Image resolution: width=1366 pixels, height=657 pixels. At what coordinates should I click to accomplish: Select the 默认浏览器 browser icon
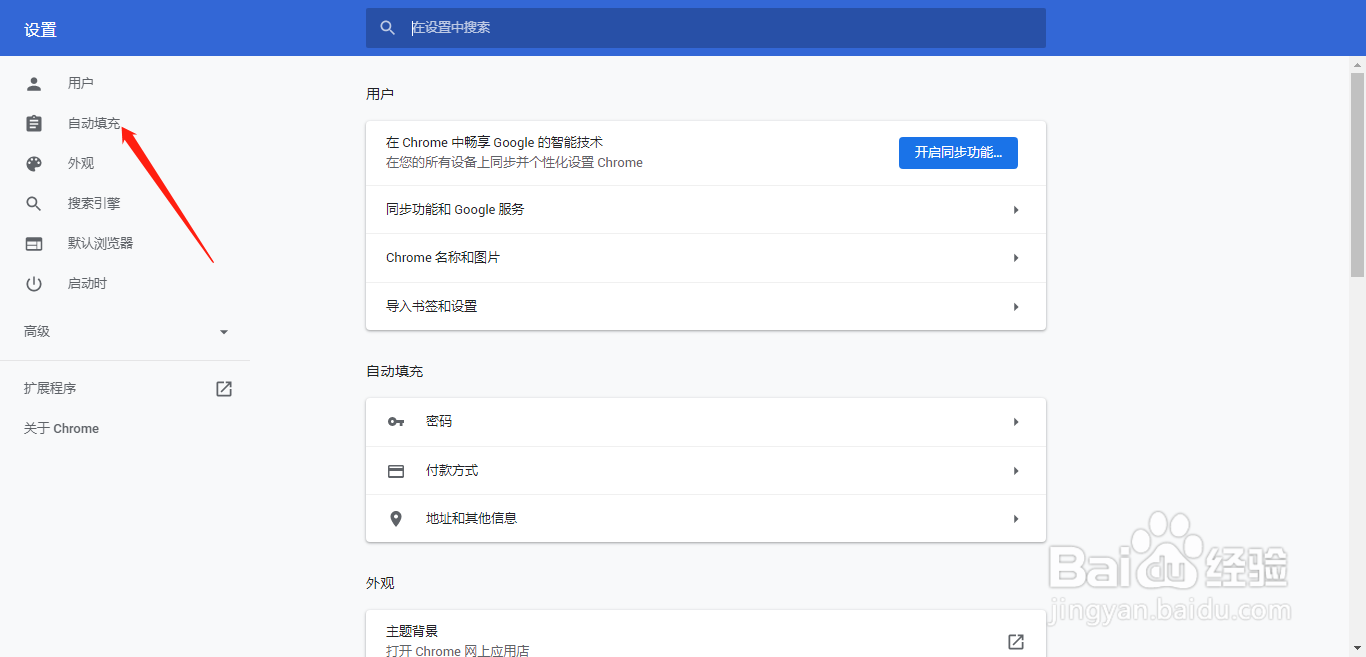click(x=33, y=243)
